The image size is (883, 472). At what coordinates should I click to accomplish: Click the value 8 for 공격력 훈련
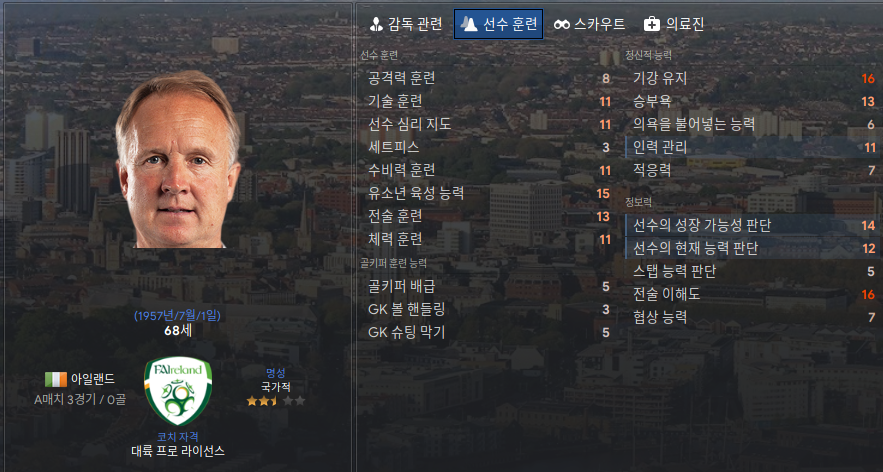(606, 79)
